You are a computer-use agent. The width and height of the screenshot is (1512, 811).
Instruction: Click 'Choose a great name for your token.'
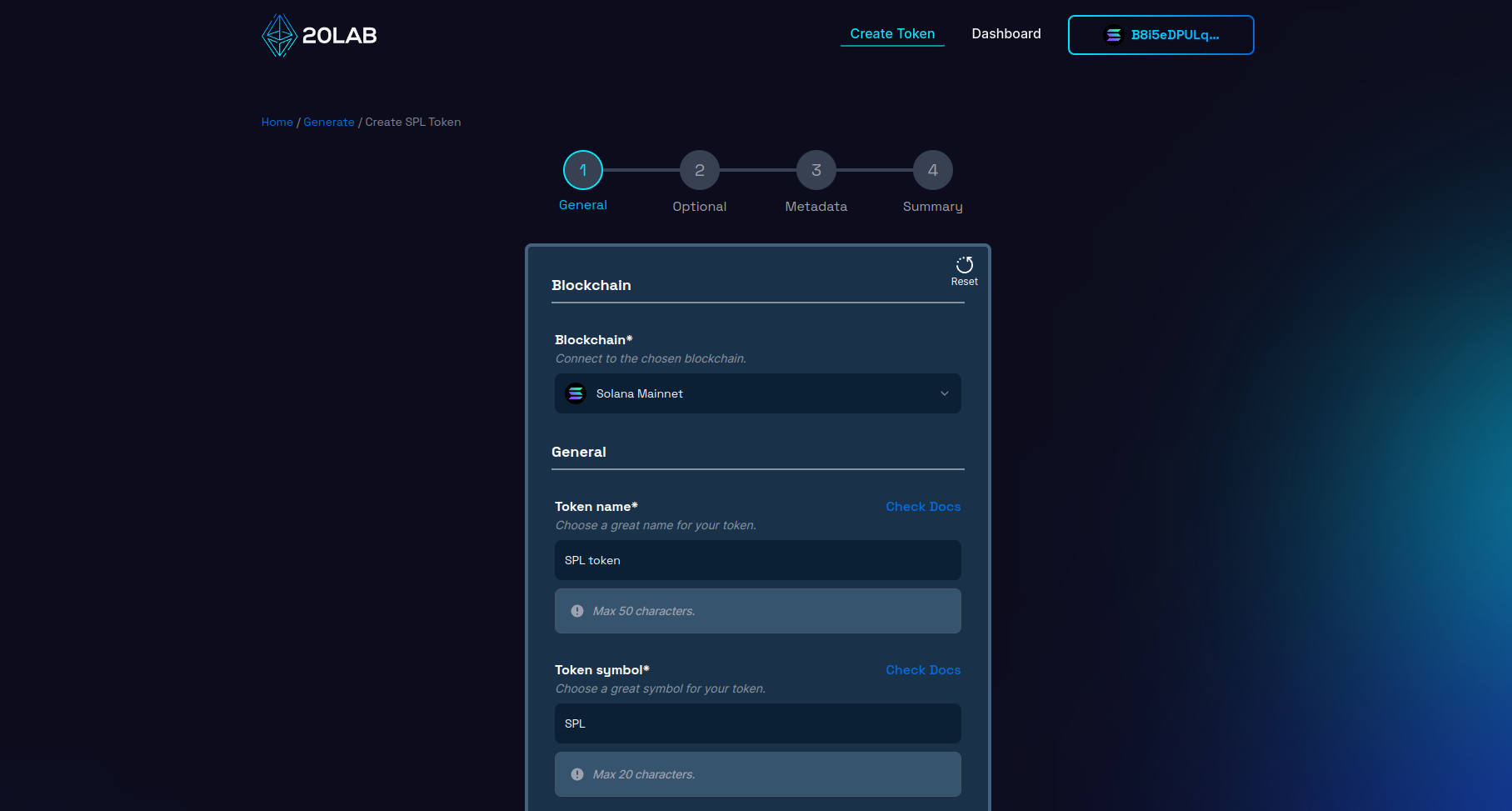[x=656, y=525]
